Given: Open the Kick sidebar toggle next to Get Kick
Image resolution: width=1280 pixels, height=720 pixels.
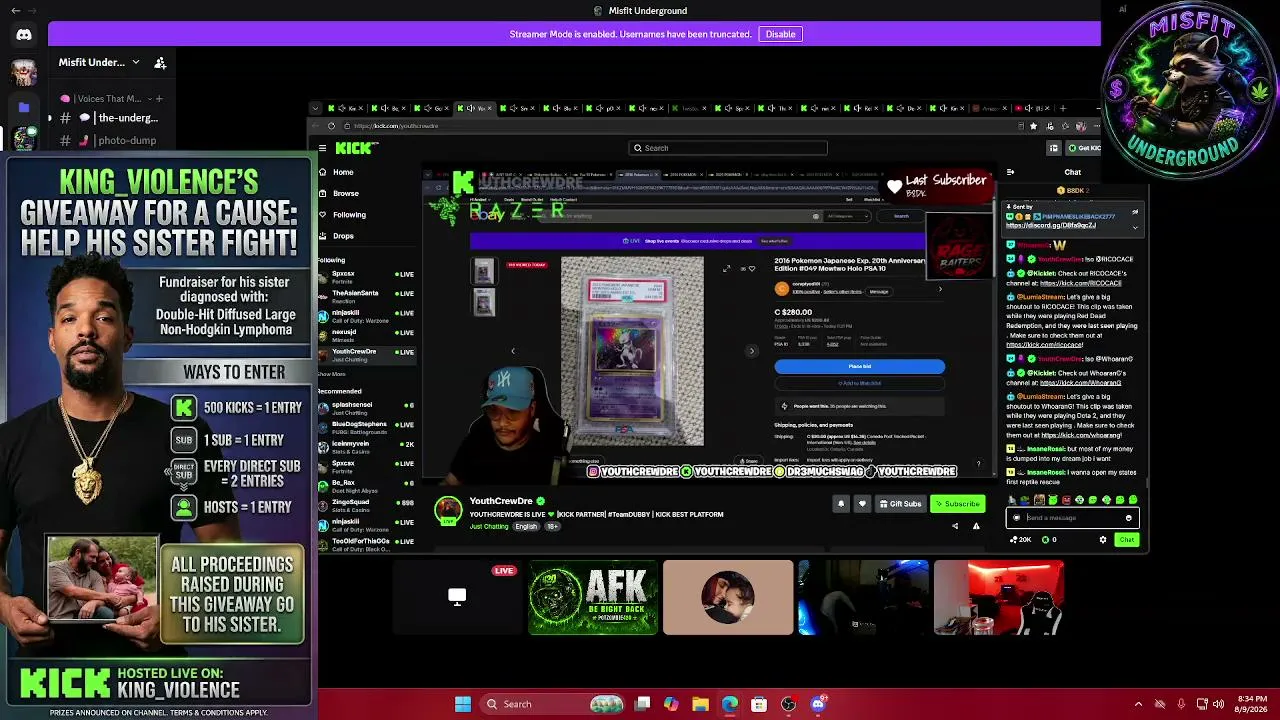Looking at the screenshot, I should click(1053, 148).
